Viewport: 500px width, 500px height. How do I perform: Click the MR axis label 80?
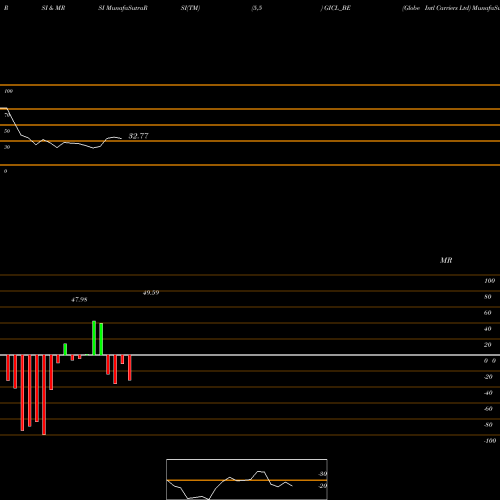[x=487, y=297]
